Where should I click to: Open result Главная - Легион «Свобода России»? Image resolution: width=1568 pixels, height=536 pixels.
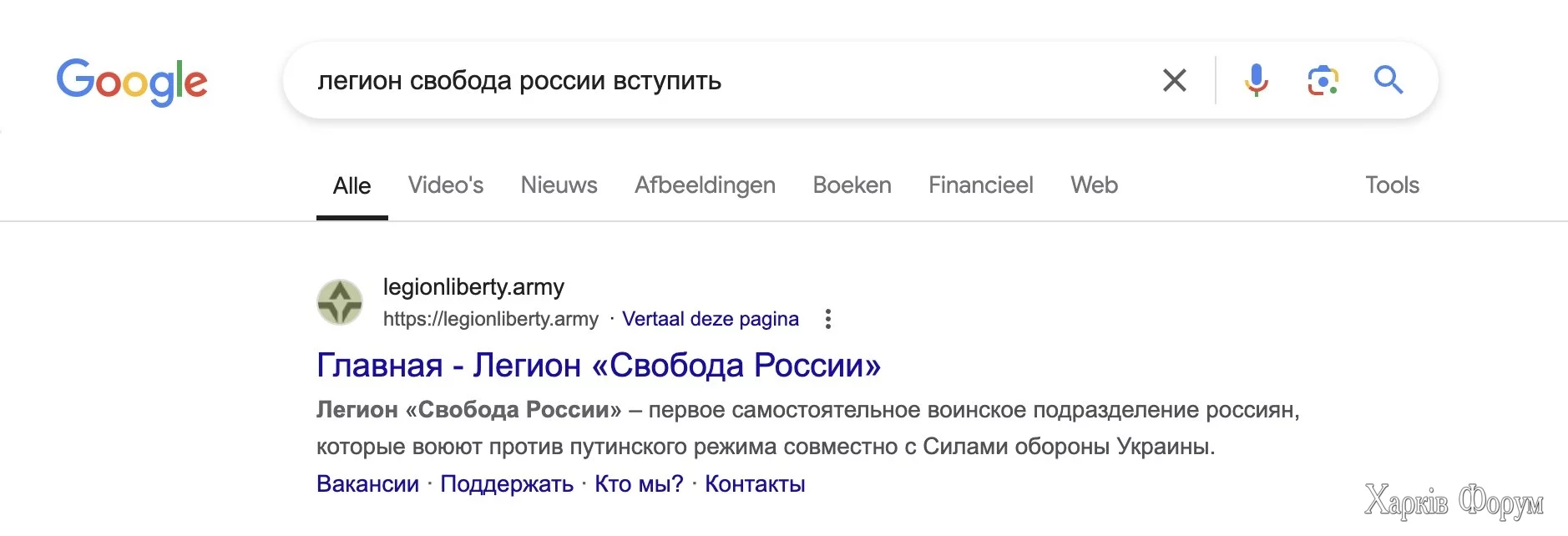(599, 366)
